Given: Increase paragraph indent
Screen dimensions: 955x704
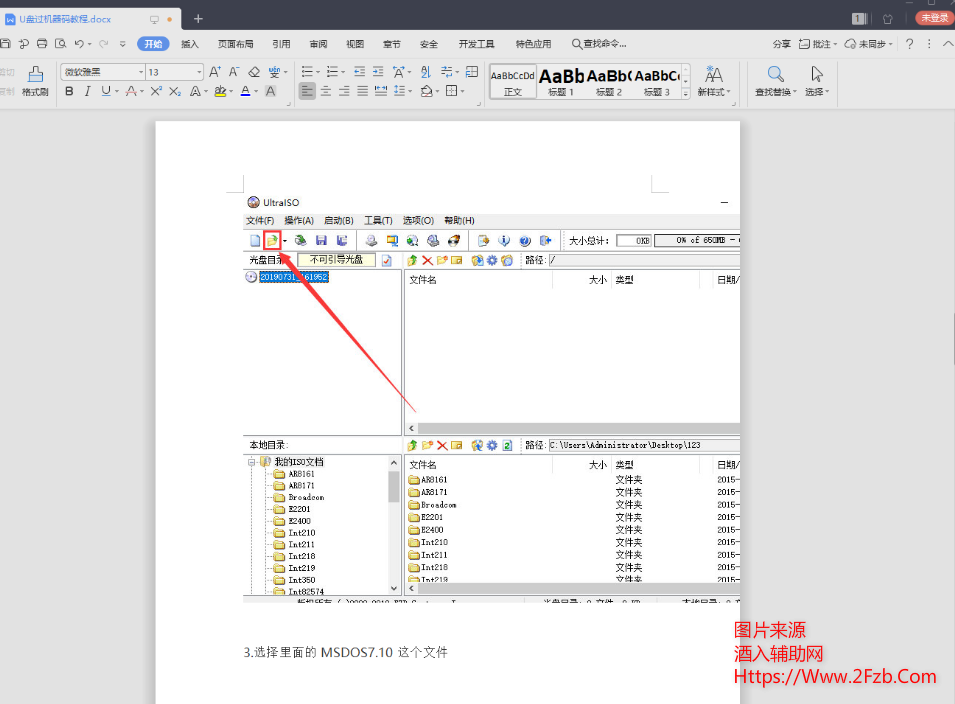Looking at the screenshot, I should pos(378,72).
